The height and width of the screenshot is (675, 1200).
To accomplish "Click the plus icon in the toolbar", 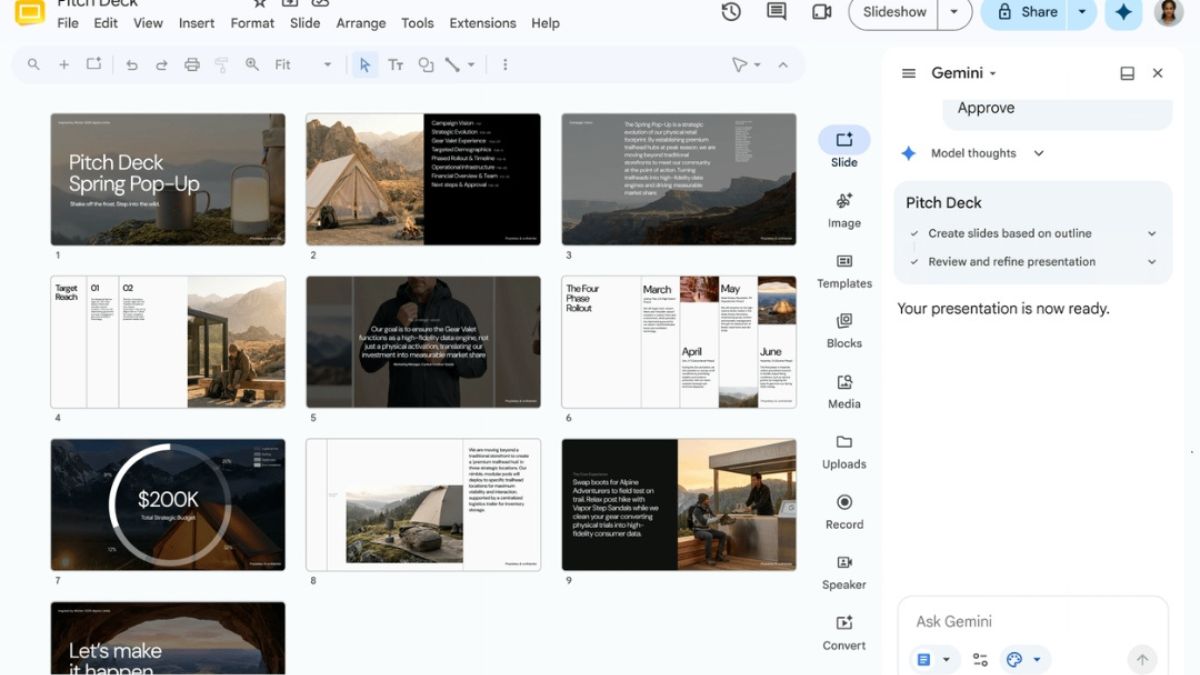I will 63,64.
